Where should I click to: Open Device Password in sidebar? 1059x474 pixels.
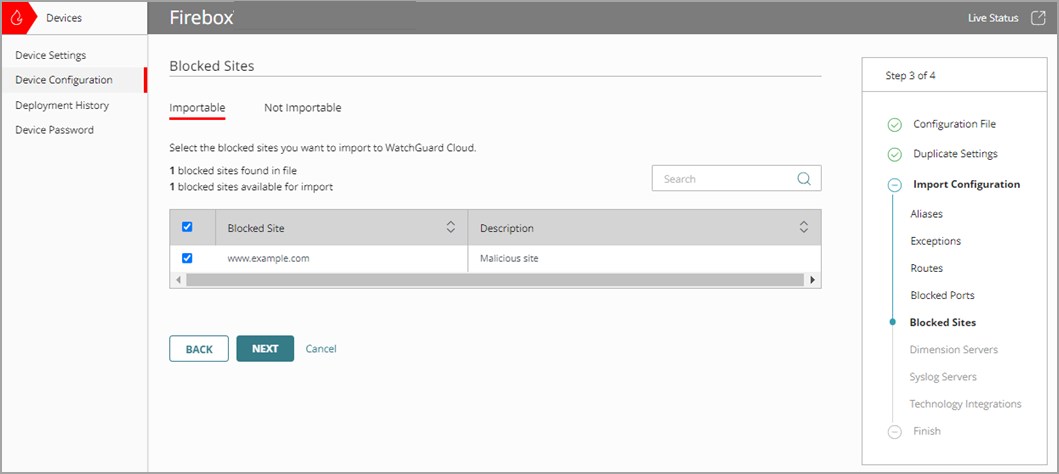55,130
